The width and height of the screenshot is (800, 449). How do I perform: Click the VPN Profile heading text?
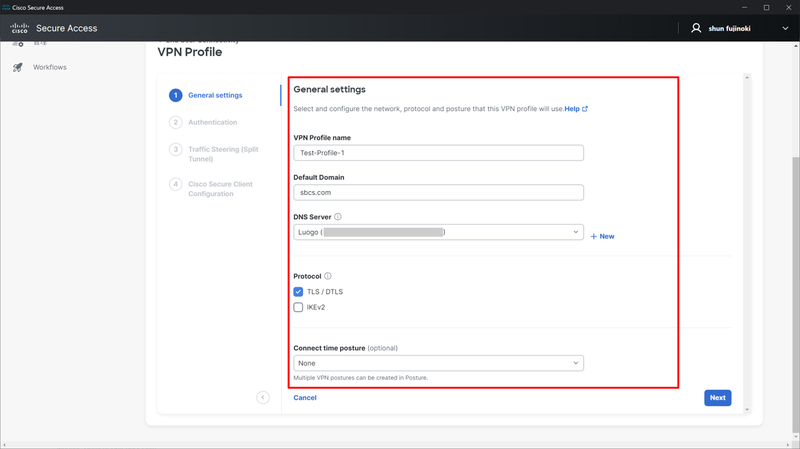pyautogui.click(x=190, y=52)
